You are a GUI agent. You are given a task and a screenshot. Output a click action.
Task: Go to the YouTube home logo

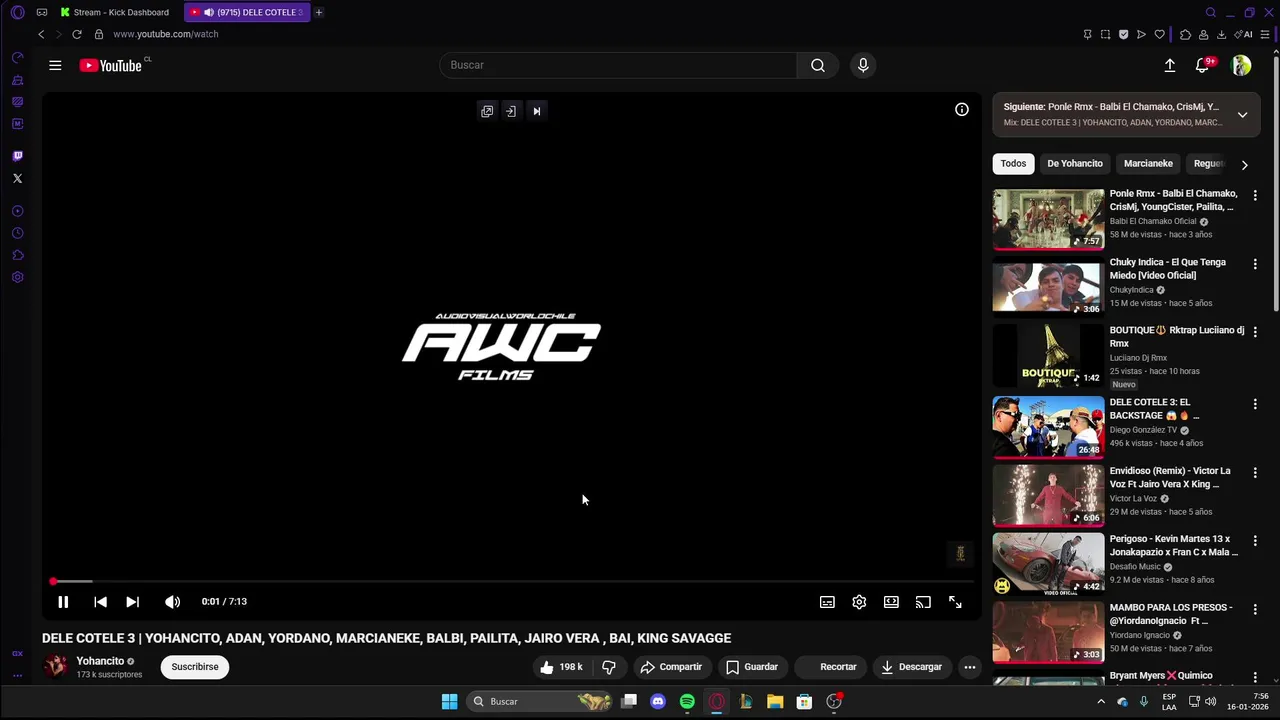(111, 65)
